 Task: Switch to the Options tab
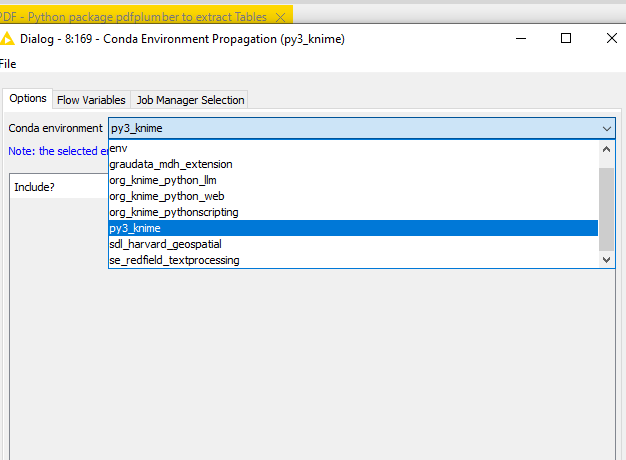(x=28, y=98)
